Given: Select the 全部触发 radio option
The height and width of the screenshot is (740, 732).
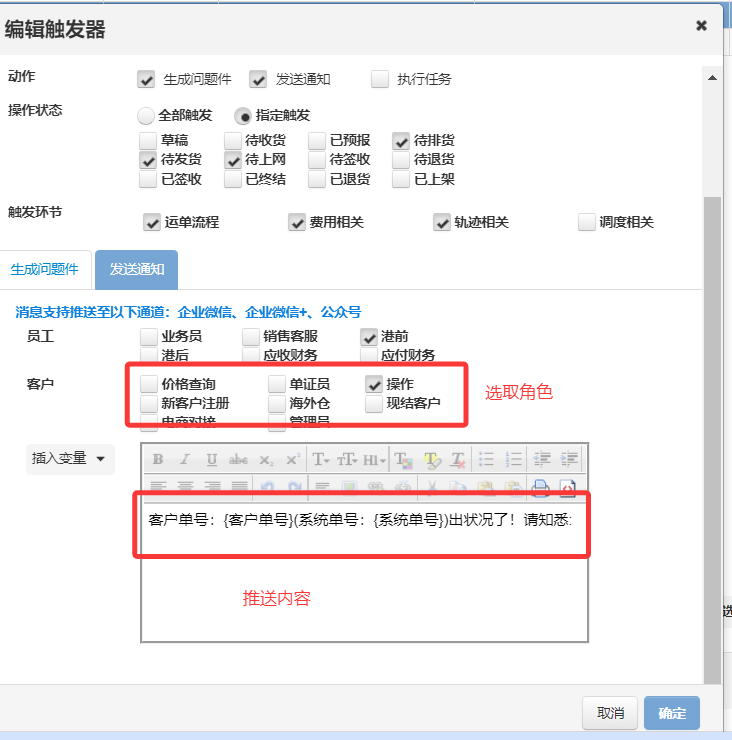Looking at the screenshot, I should pos(147,115).
